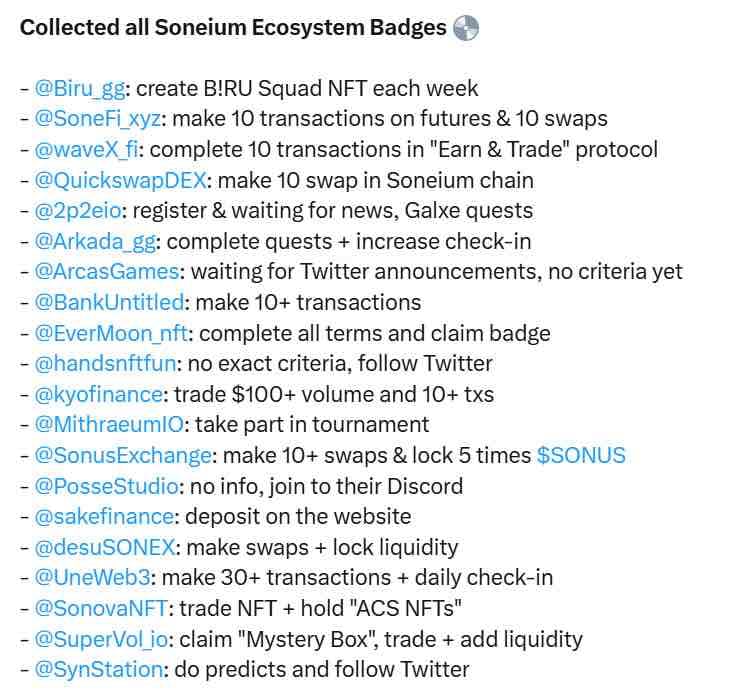Visit the @kyofinance profile
Image resolution: width=754 pixels, height=695 pixels.
click(x=99, y=394)
